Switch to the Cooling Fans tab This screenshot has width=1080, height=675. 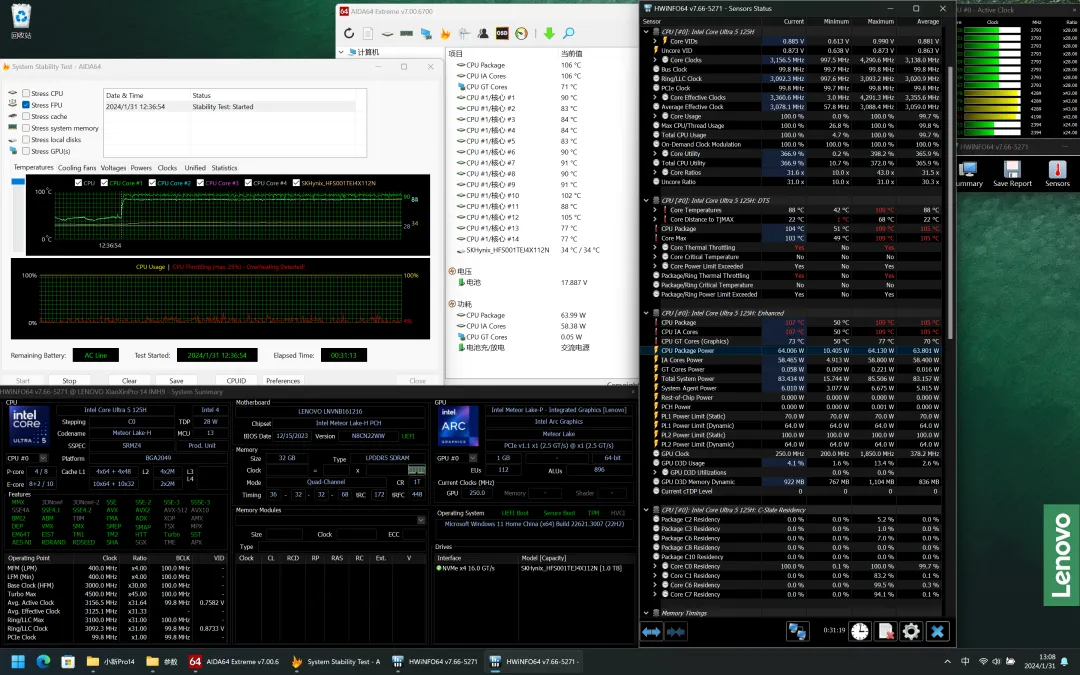coord(77,167)
